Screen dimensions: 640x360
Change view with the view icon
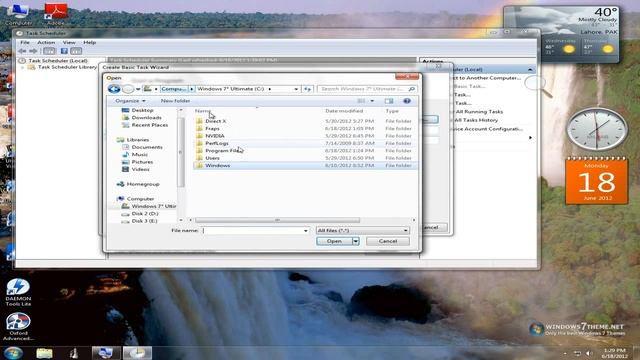tap(361, 101)
